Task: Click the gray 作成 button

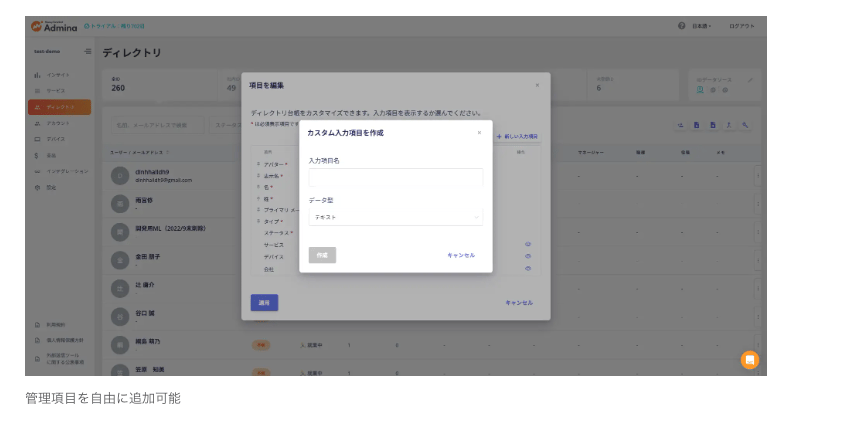Action: point(322,255)
